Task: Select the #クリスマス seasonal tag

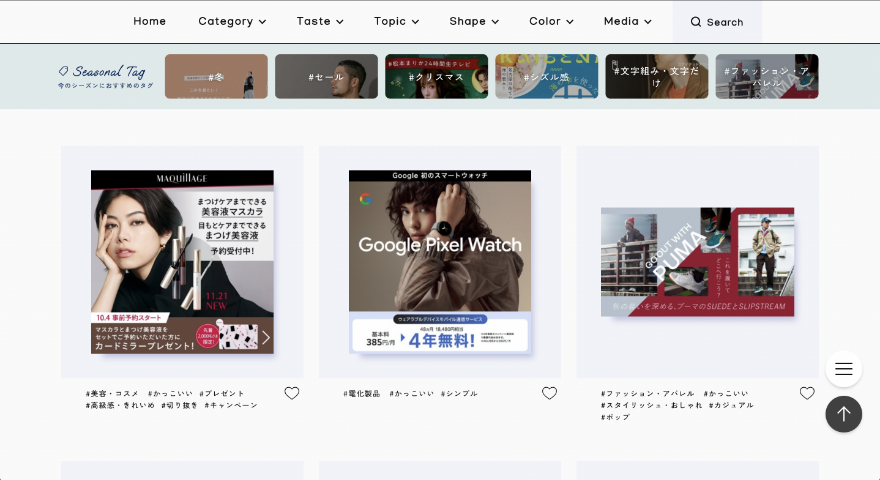Action: (437, 76)
